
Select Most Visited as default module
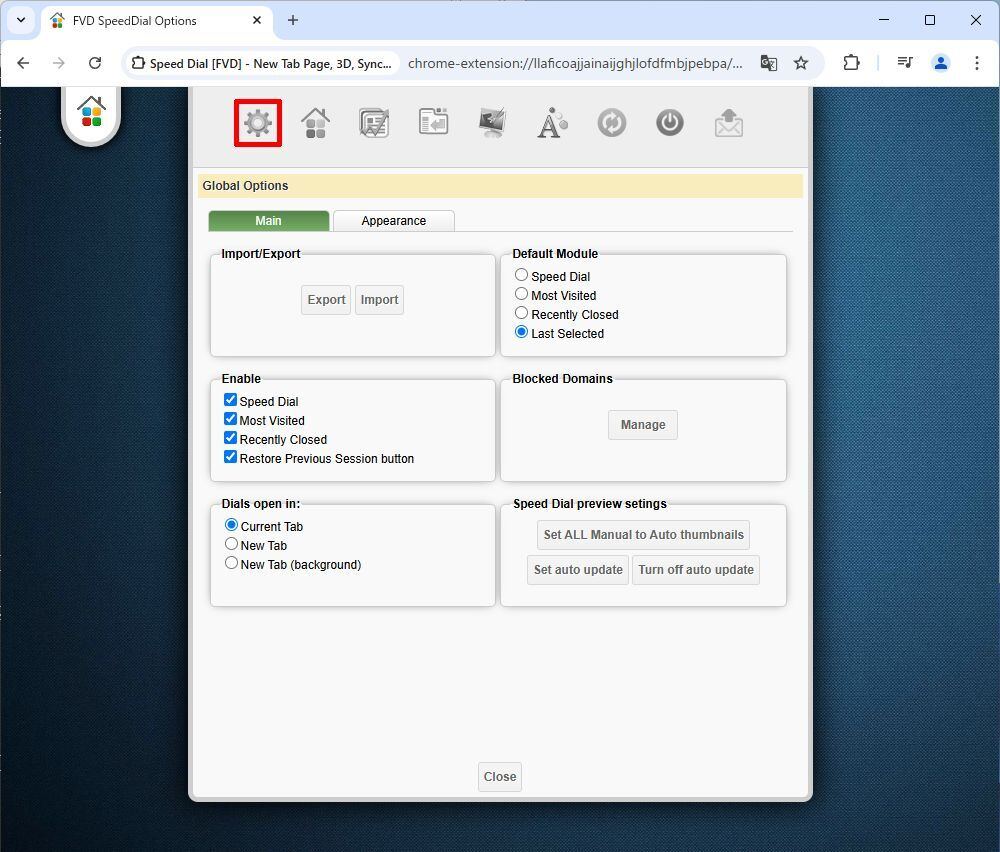pos(521,294)
